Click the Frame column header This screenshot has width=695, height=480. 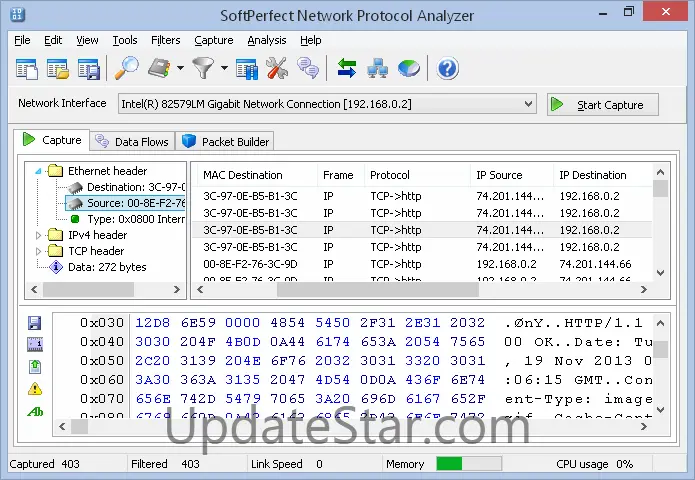click(x=340, y=175)
